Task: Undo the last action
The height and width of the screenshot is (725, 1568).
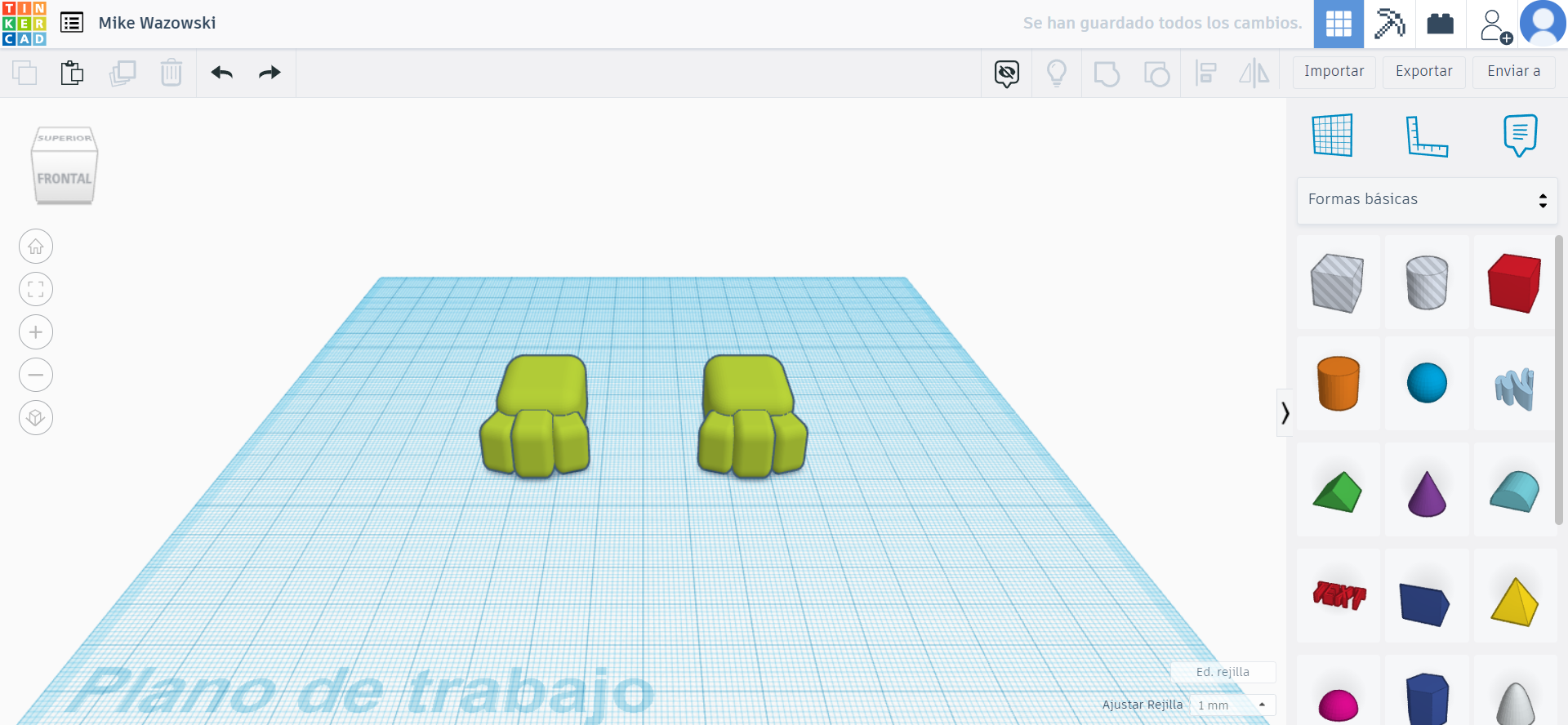Action: pyautogui.click(x=222, y=73)
